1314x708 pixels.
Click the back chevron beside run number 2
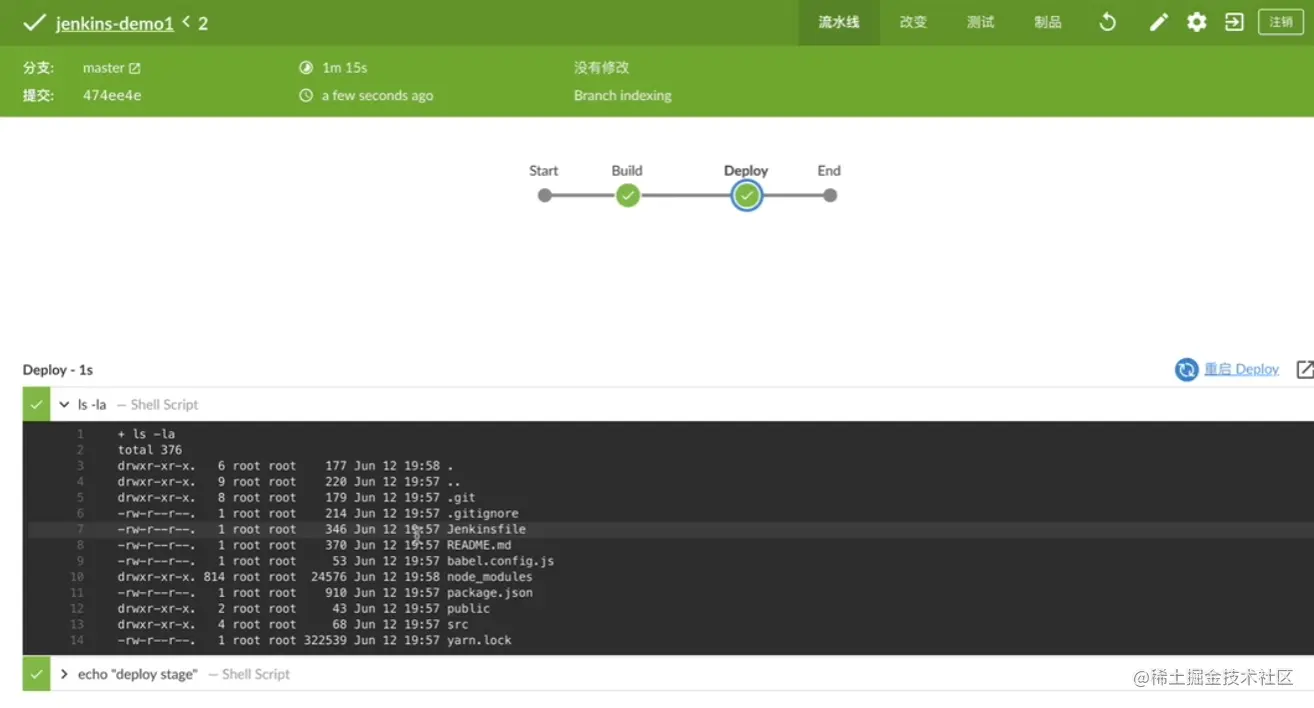click(x=186, y=22)
